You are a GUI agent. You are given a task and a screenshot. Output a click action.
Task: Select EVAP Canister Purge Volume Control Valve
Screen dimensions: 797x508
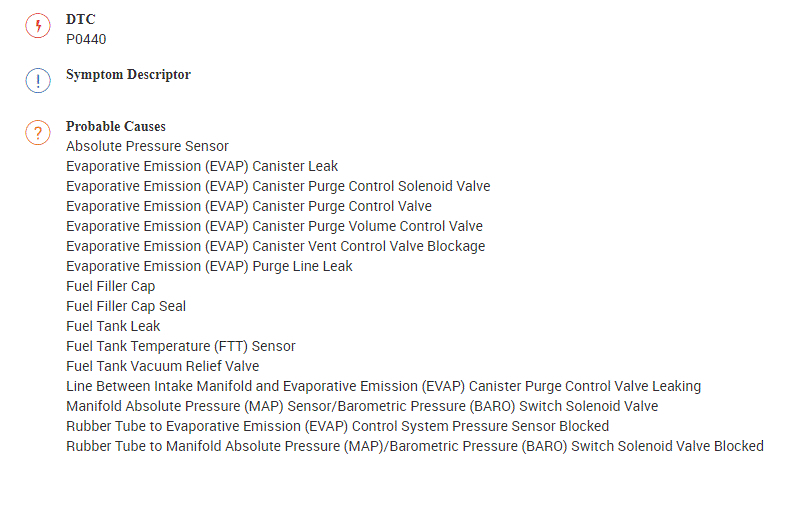pyautogui.click(x=274, y=226)
